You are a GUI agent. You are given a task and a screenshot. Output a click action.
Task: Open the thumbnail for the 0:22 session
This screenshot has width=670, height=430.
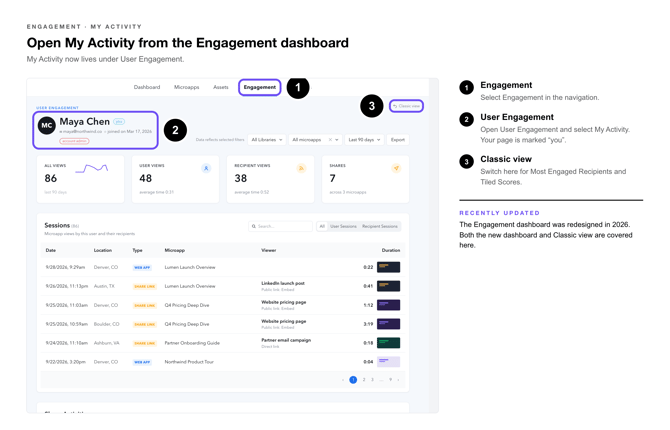tap(388, 267)
